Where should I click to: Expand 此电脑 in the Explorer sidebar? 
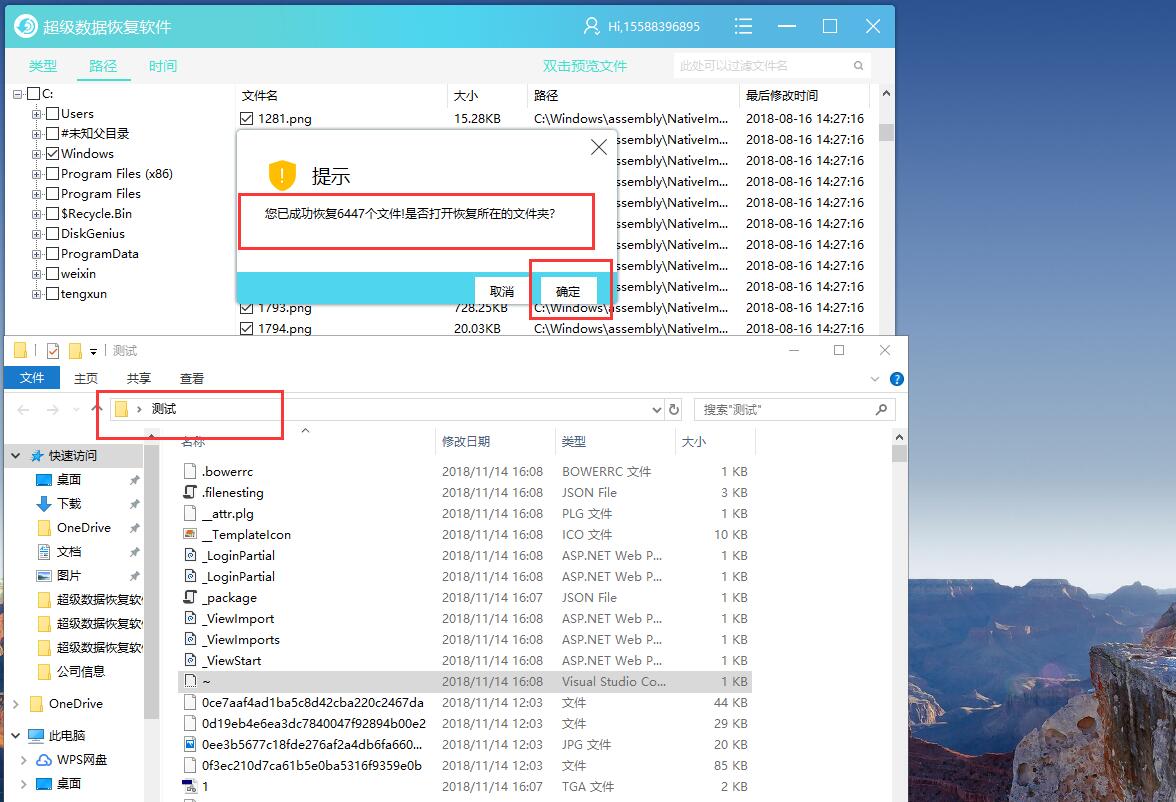click(x=16, y=735)
